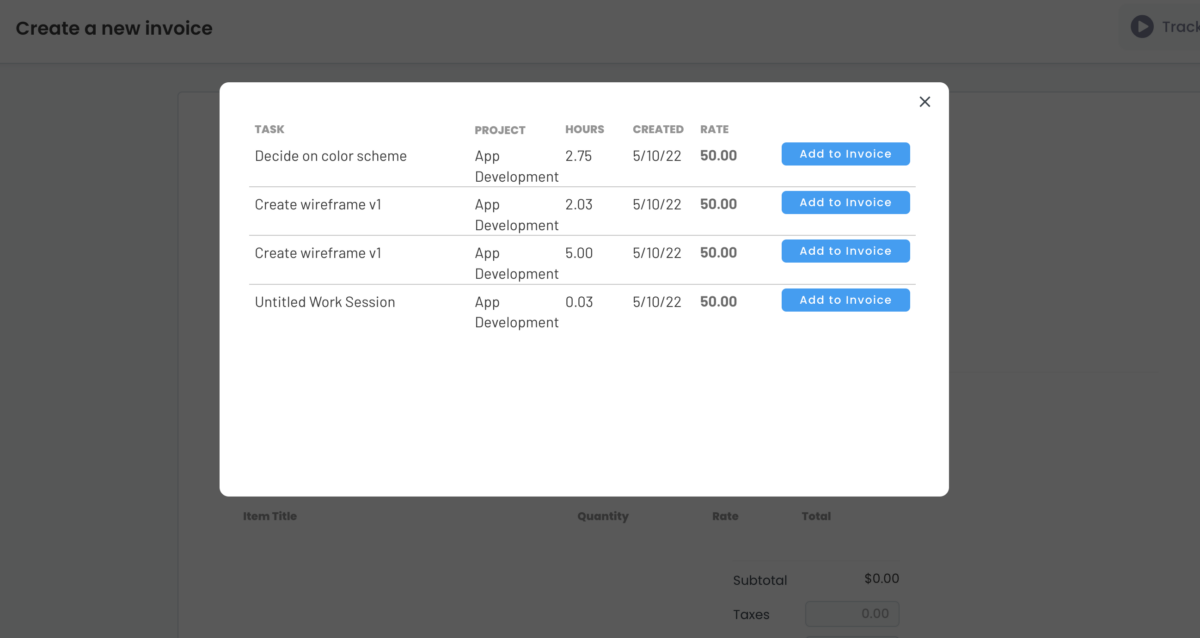Click the "Create a new invoice" heading
1200x638 pixels.
pyautogui.click(x=113, y=28)
